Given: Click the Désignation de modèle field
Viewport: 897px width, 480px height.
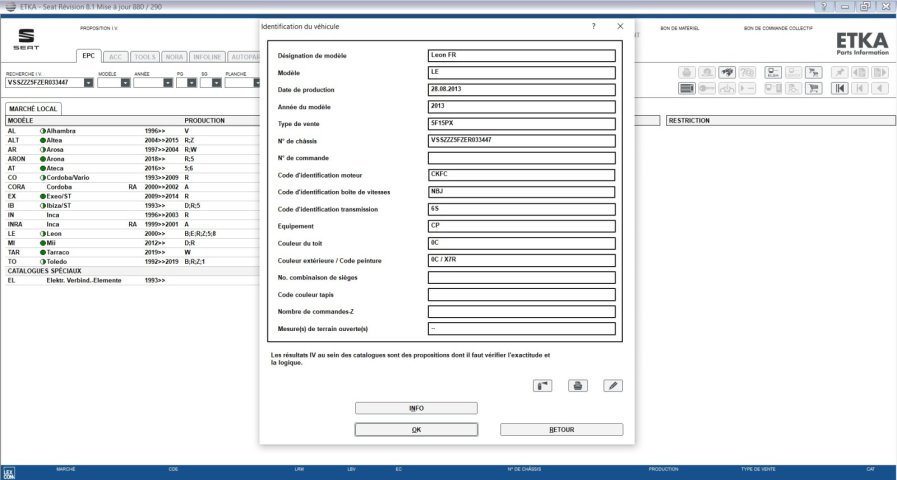Looking at the screenshot, I should (x=522, y=55).
